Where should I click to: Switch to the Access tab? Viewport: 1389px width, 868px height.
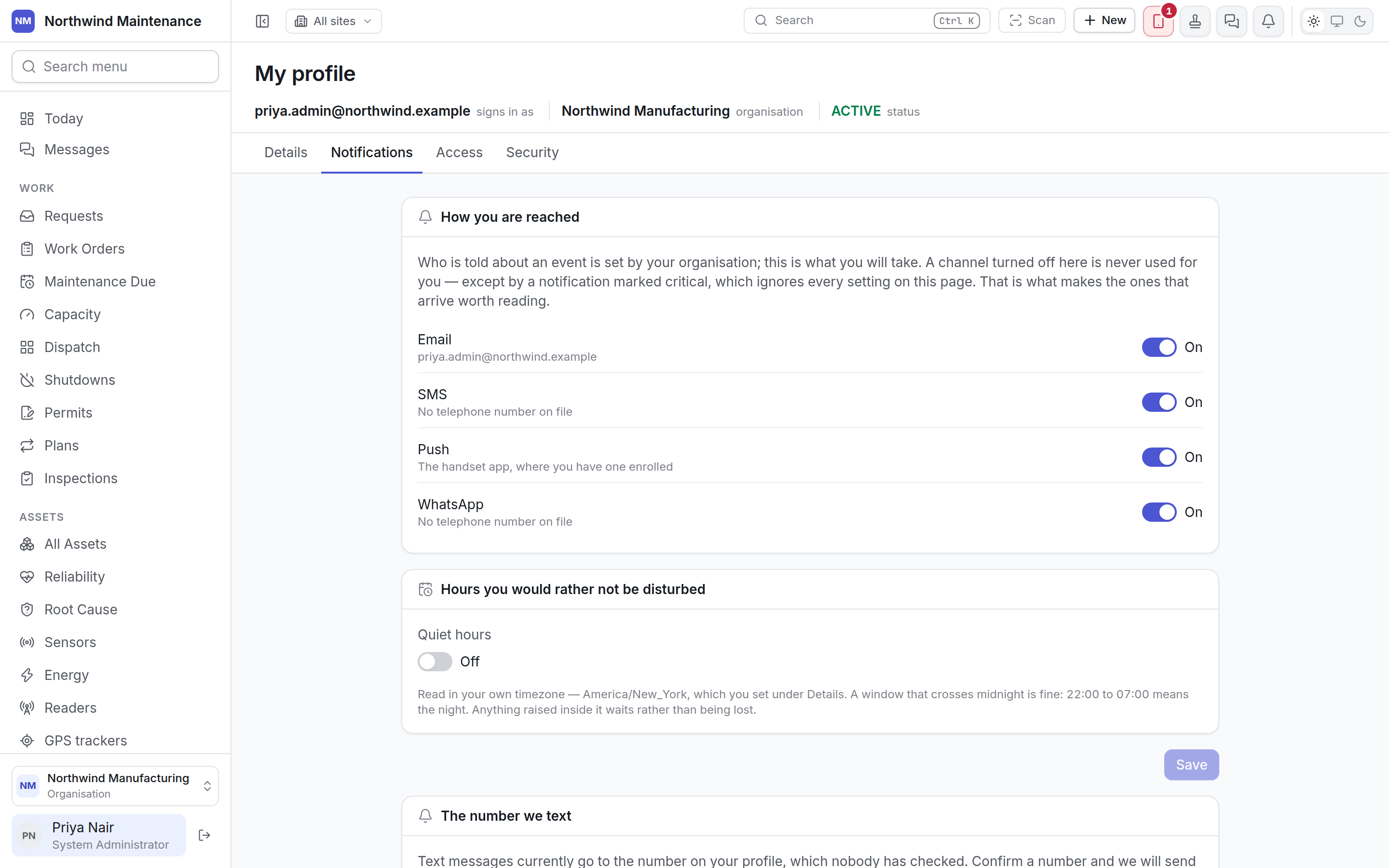pyautogui.click(x=459, y=153)
